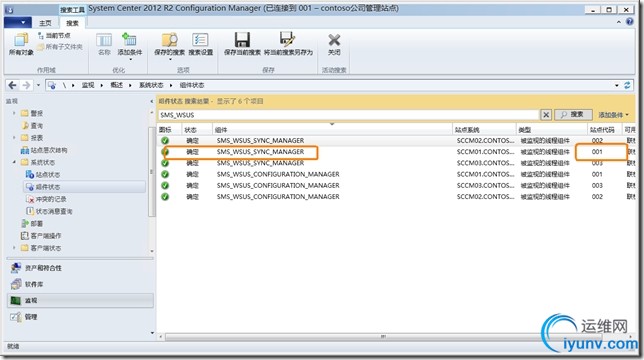Viewport: 644px width, 360px height.
Task: Select 当前节点 (Current Node) scope option
Action: click(54, 36)
